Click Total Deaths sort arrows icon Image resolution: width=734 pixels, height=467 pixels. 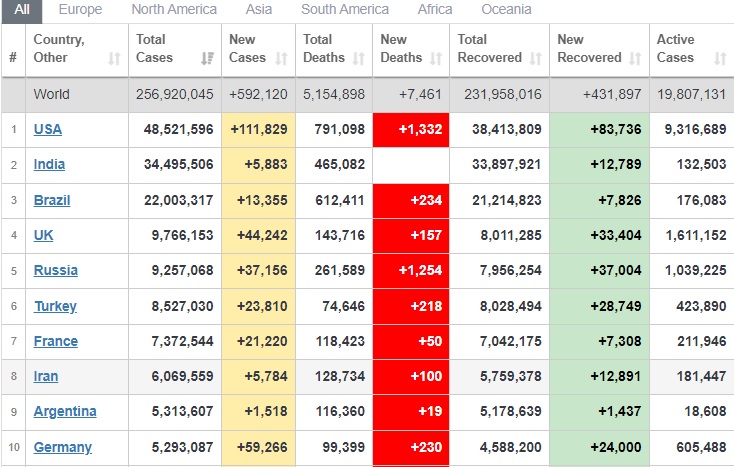point(359,59)
